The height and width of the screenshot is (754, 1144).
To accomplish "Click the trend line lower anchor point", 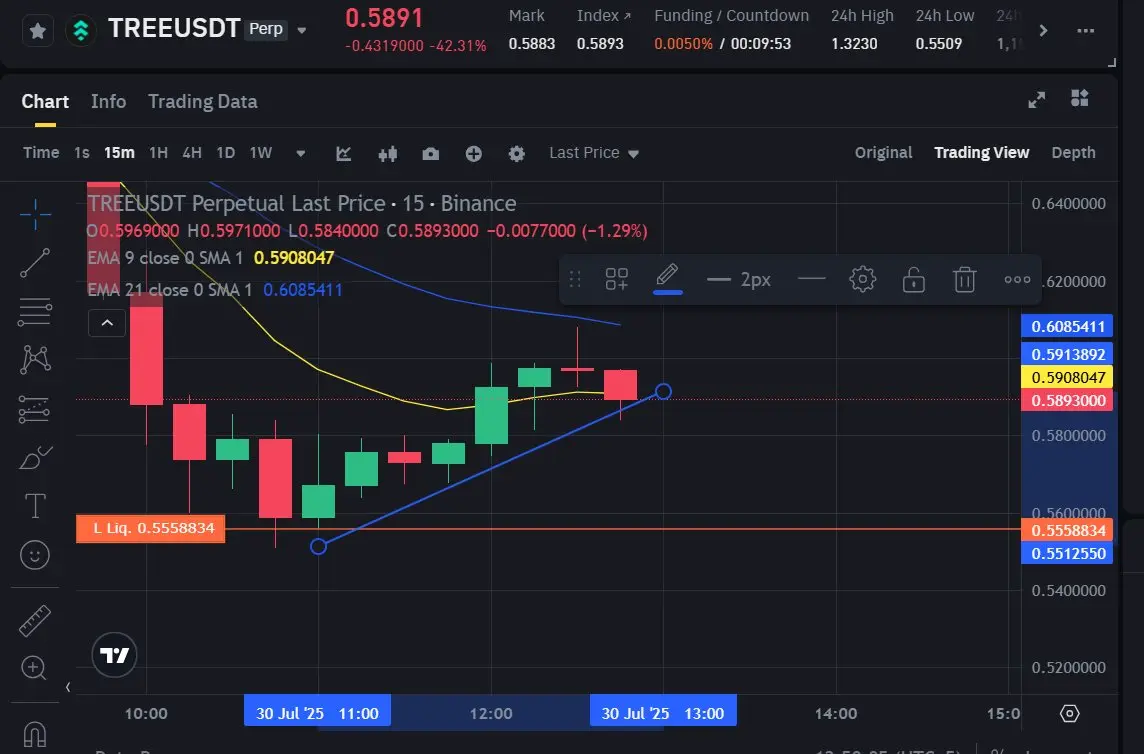I will pos(318,546).
